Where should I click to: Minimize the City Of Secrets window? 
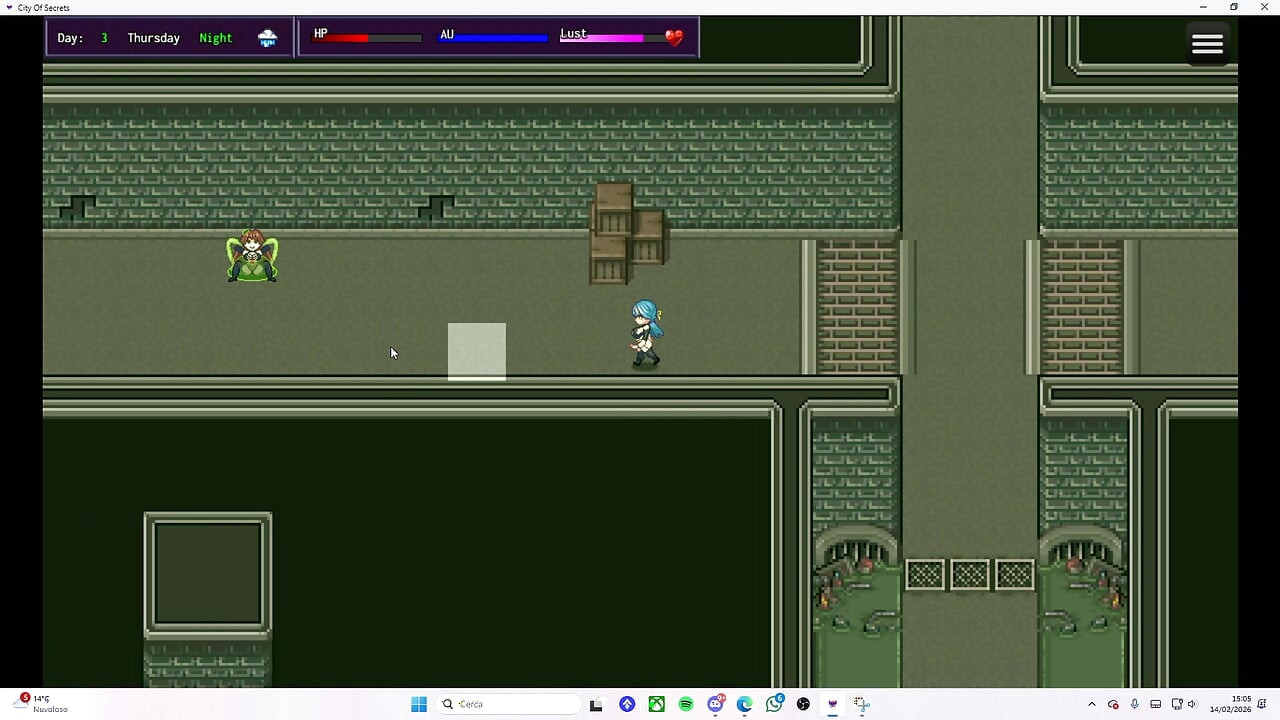coord(1203,7)
